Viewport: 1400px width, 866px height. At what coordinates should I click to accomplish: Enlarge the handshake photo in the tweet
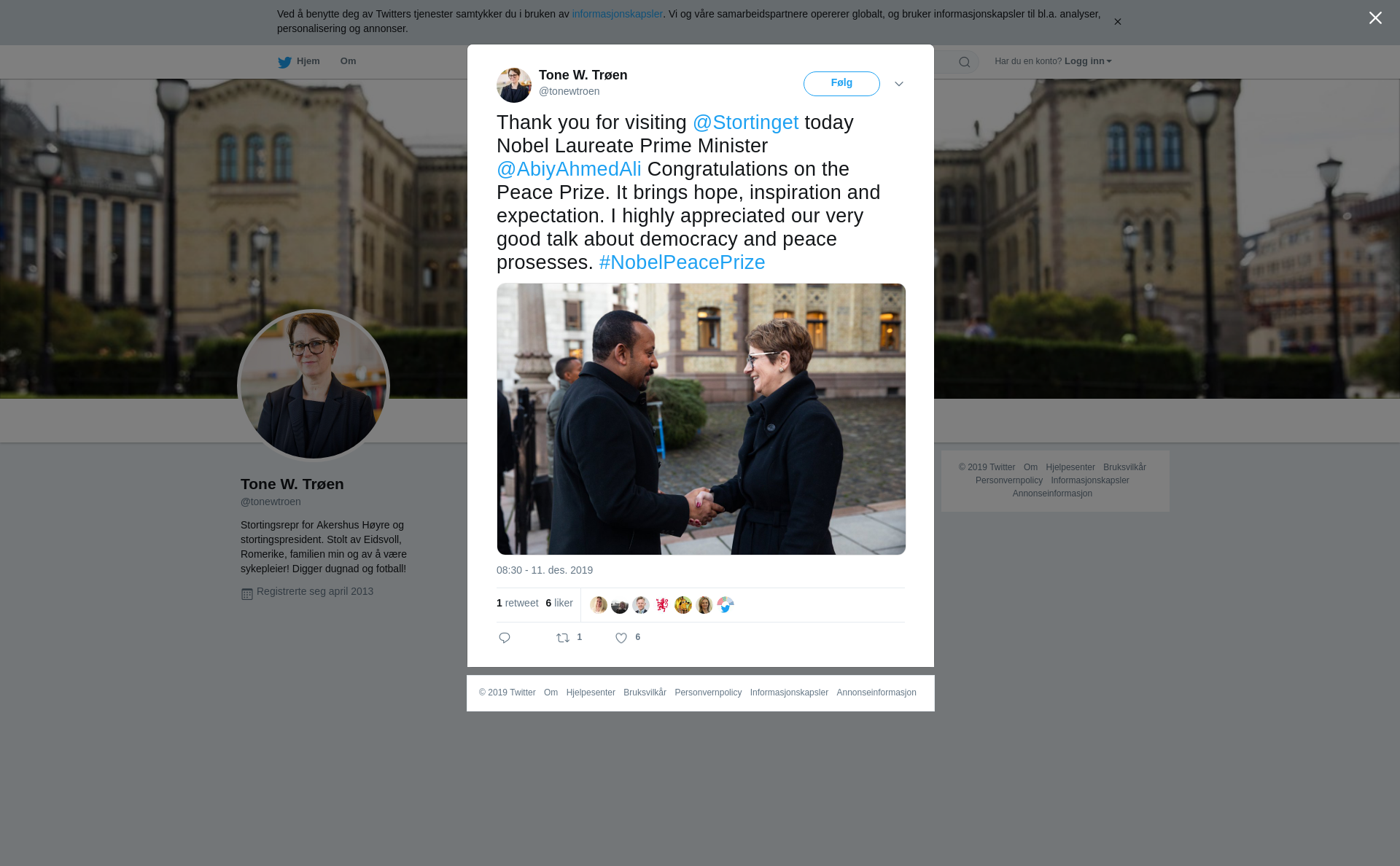coord(701,419)
